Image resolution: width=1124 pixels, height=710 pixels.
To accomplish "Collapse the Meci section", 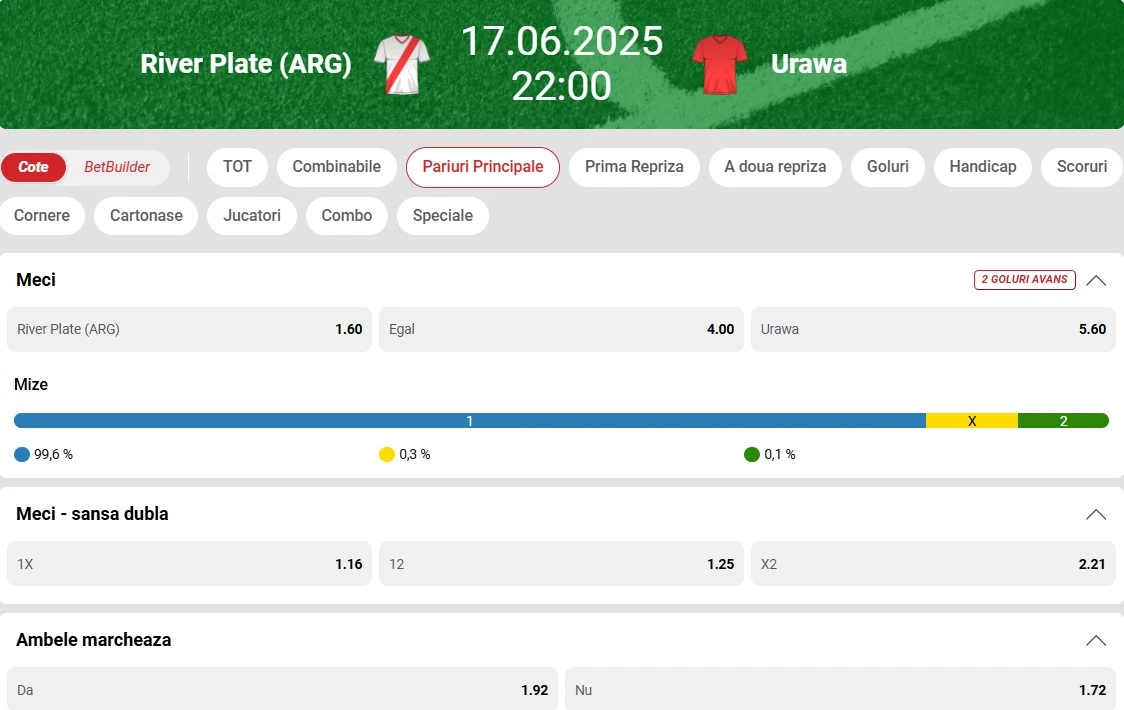I will (x=1095, y=280).
